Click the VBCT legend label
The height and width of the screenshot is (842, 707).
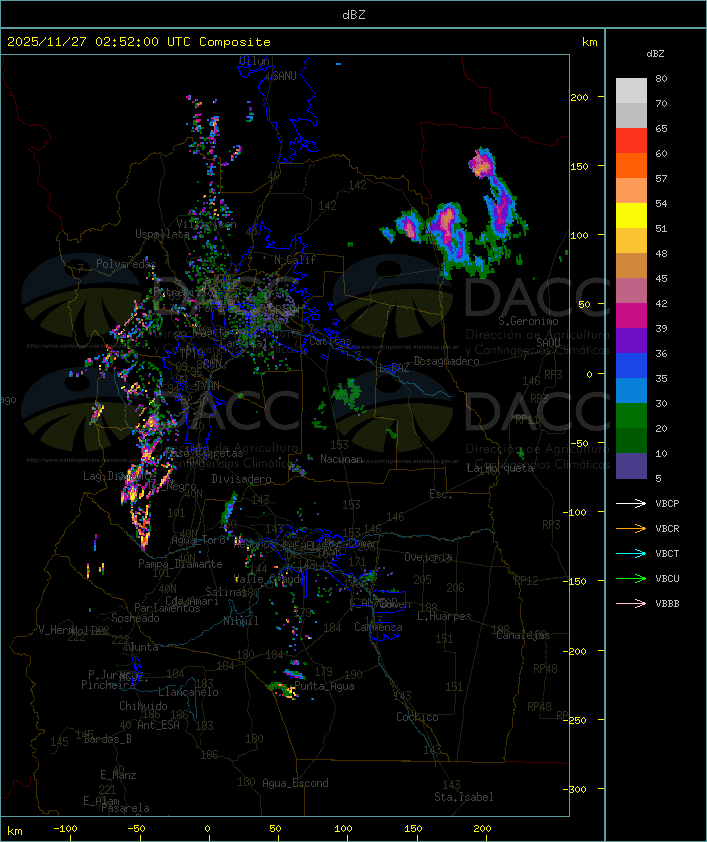pos(667,554)
